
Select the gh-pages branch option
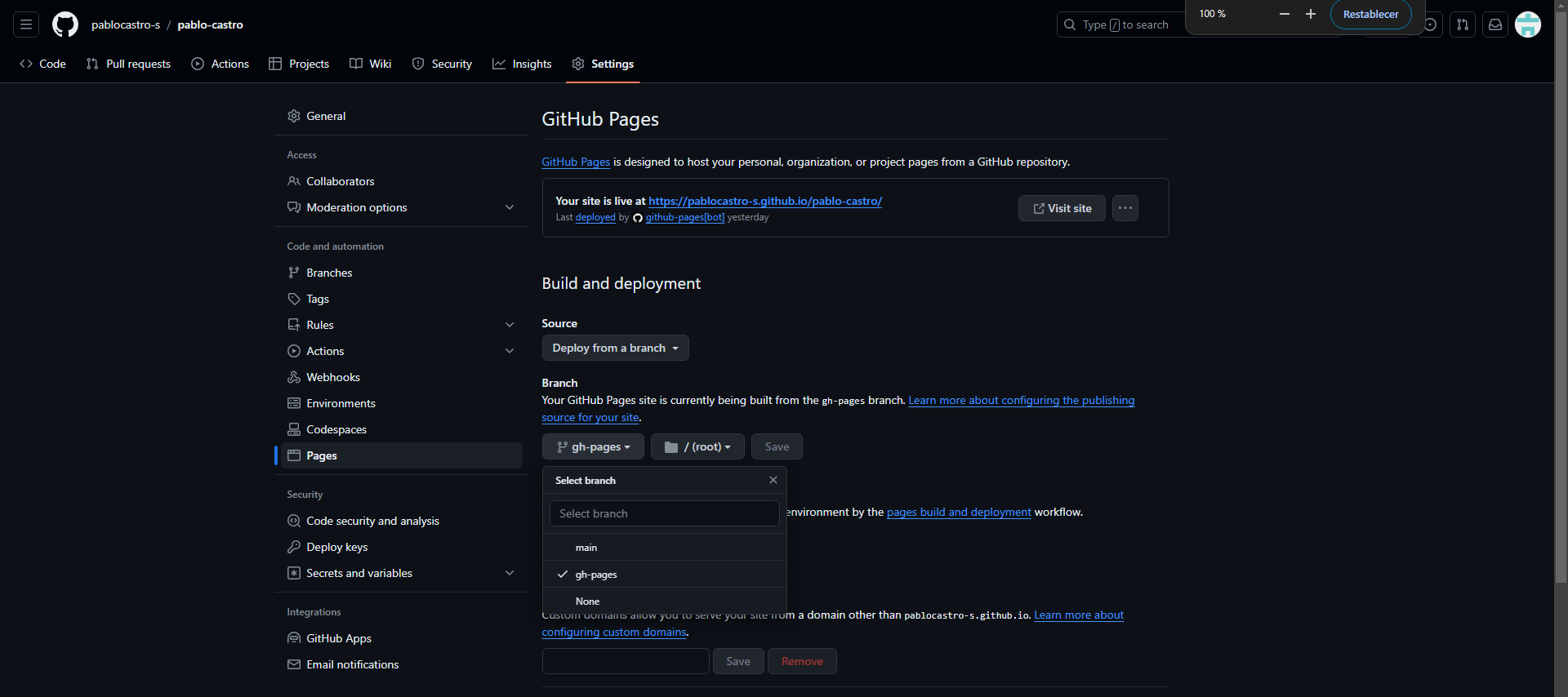(x=665, y=574)
